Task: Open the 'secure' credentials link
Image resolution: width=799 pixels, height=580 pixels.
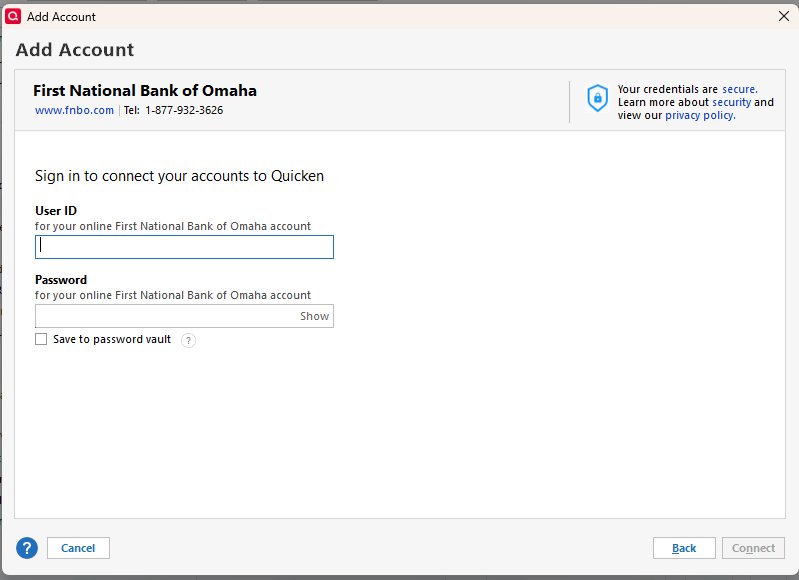Action: point(739,89)
